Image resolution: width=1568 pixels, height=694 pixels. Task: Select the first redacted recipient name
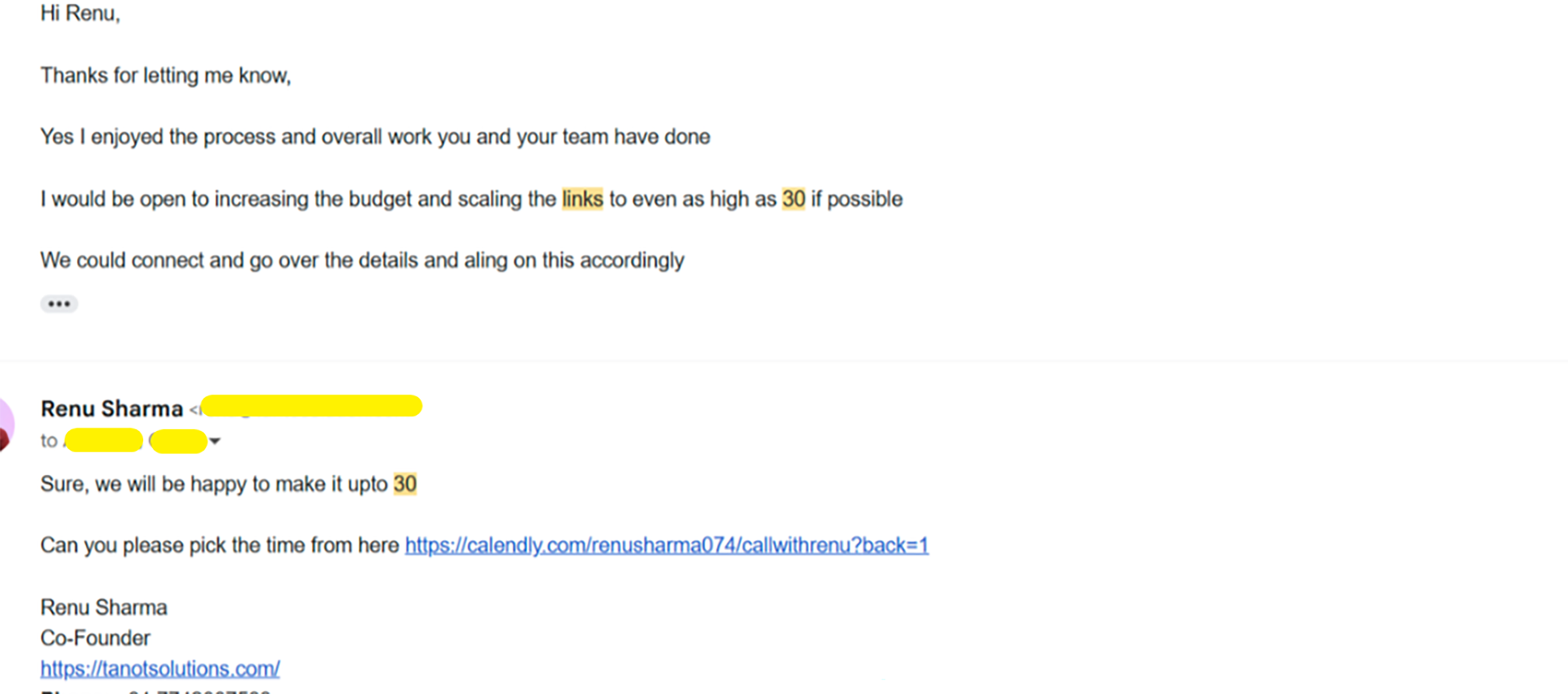[104, 440]
